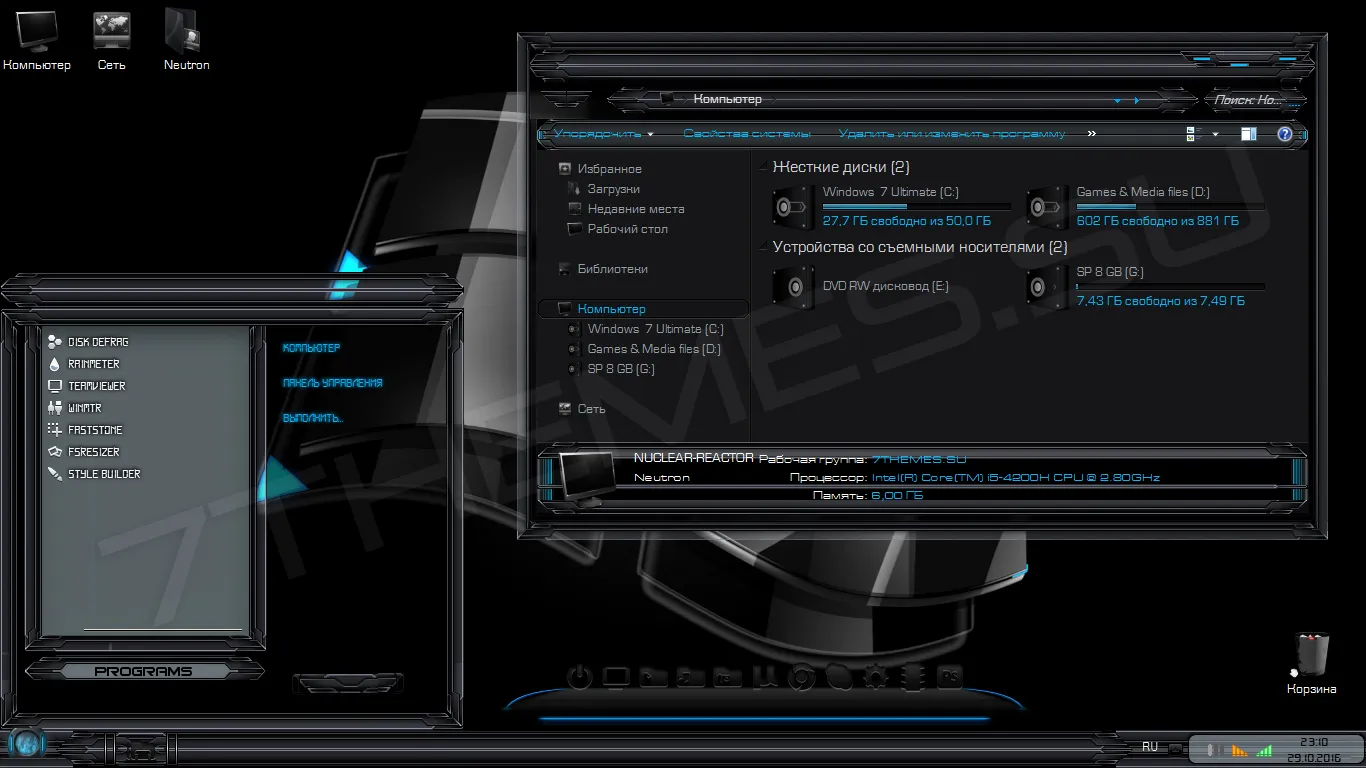Click Выполнить... in start menu
Screen dimensions: 1366x768
[x=312, y=418]
